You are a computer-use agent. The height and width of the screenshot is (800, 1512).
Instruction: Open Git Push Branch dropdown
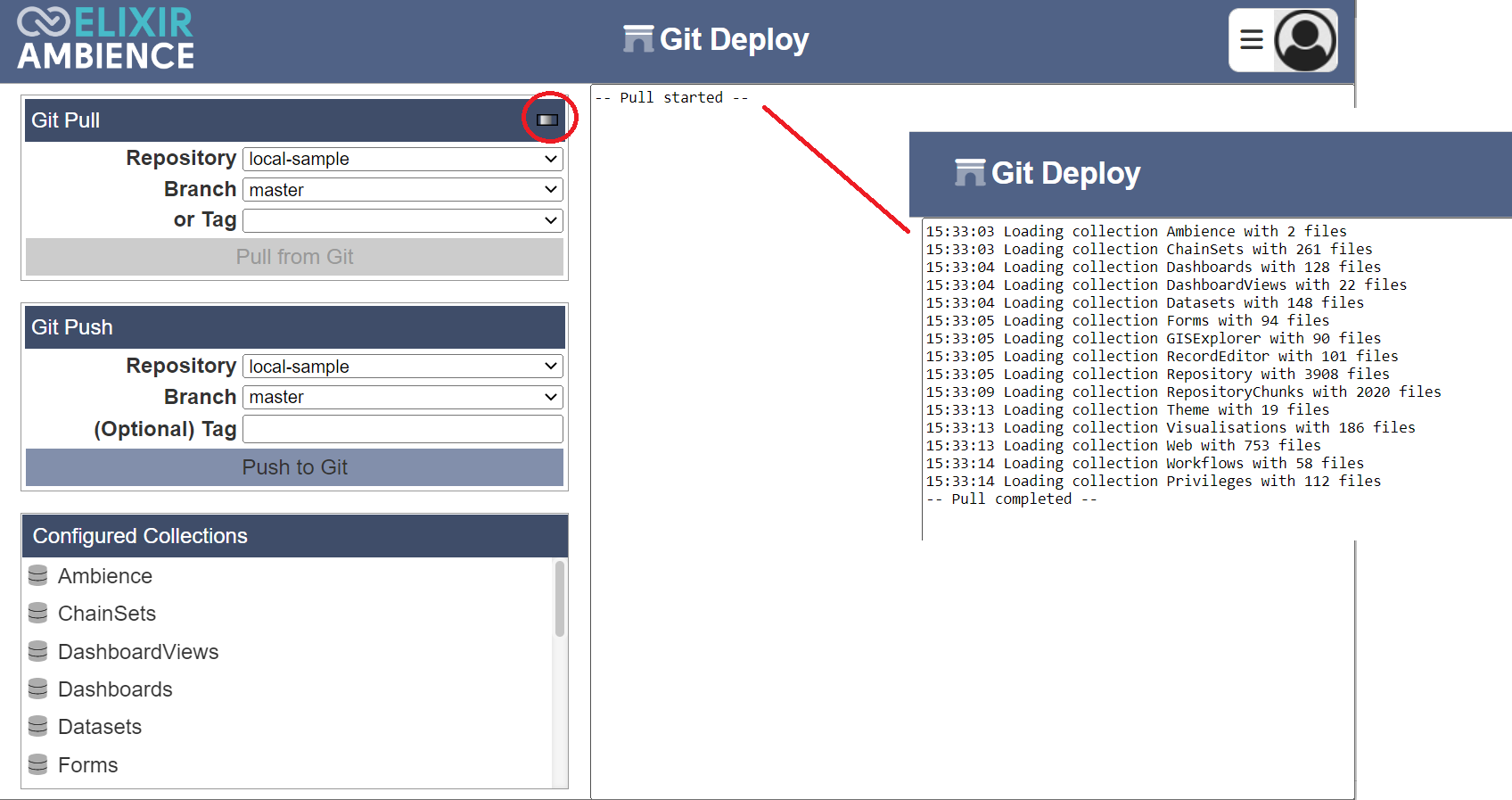tap(402, 397)
